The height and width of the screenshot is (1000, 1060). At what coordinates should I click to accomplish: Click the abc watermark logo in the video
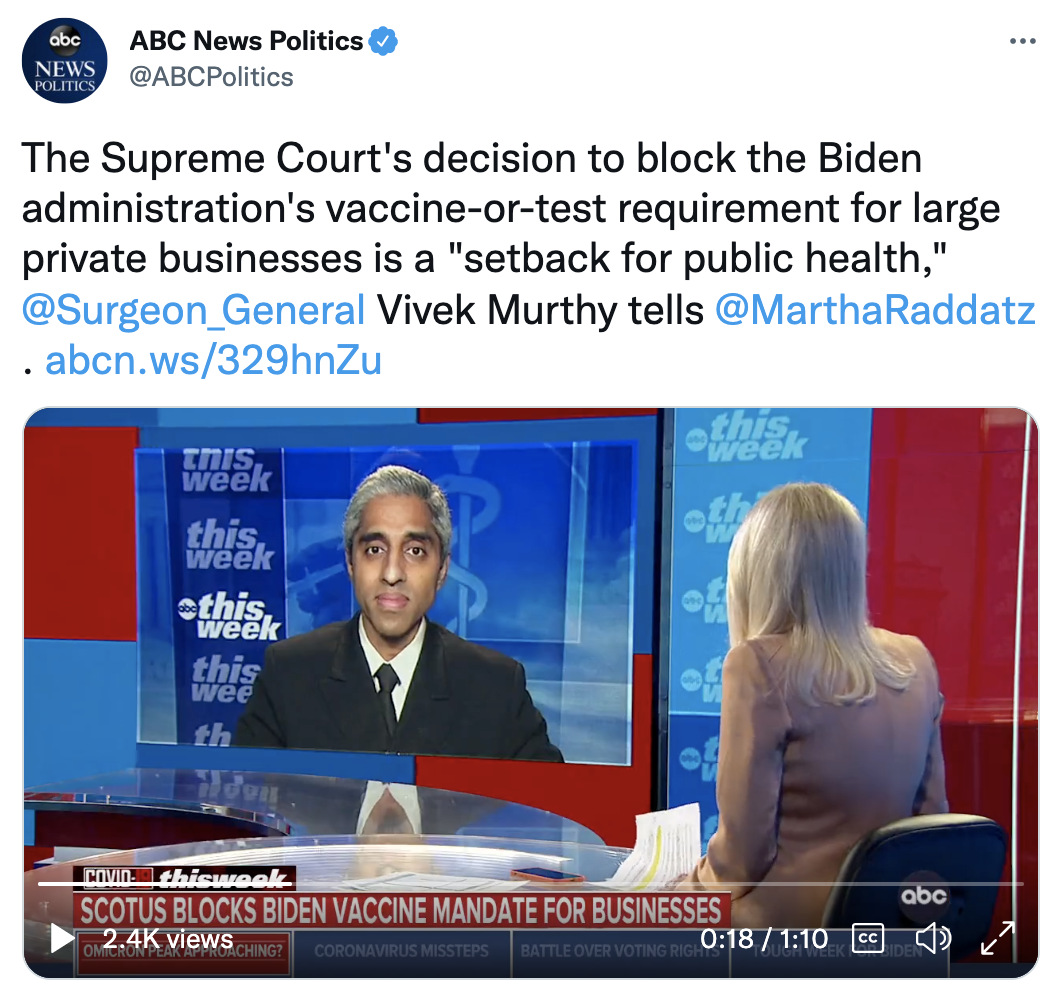[x=923, y=895]
